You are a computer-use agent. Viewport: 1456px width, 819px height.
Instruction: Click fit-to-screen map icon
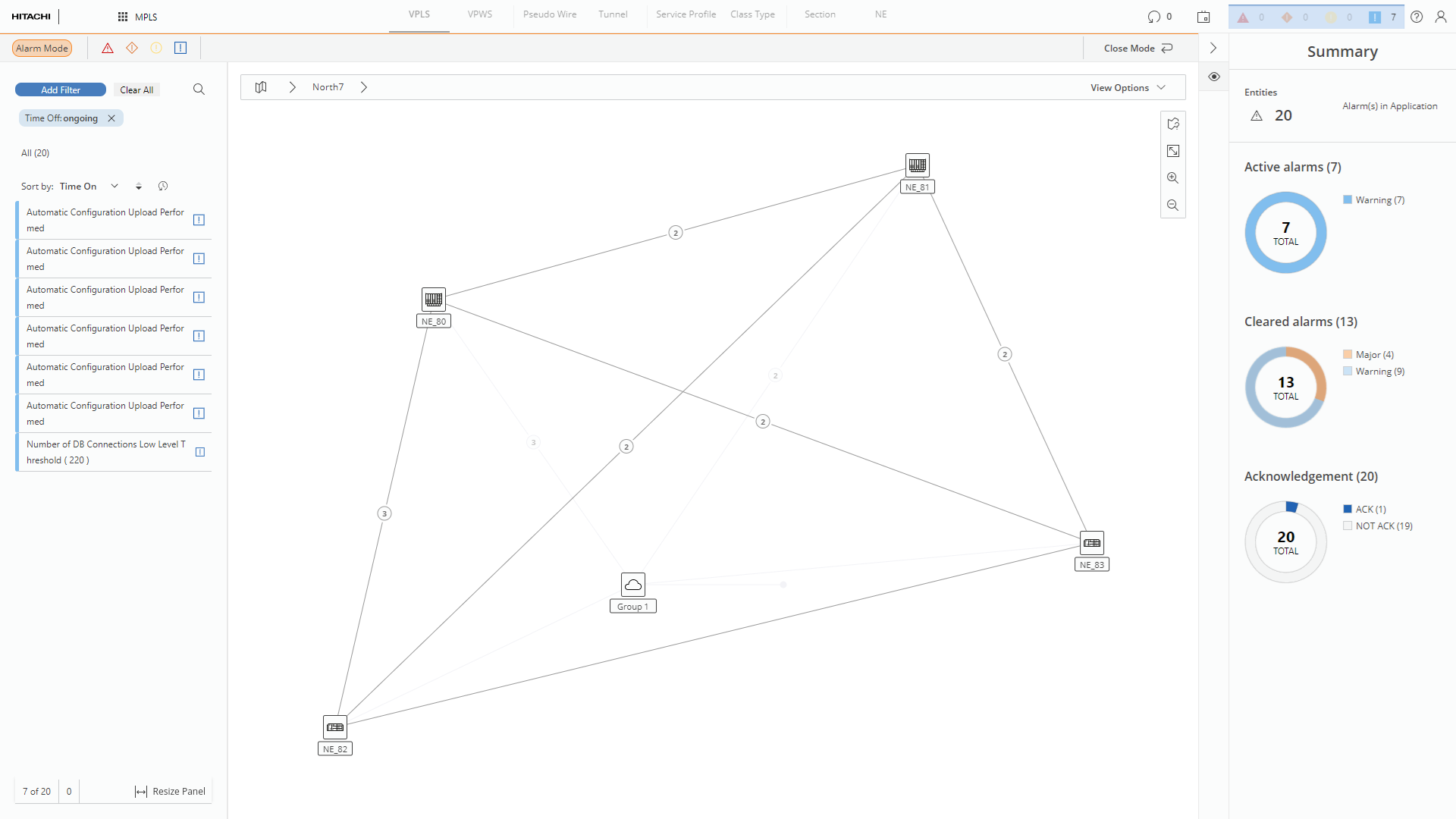click(1172, 151)
